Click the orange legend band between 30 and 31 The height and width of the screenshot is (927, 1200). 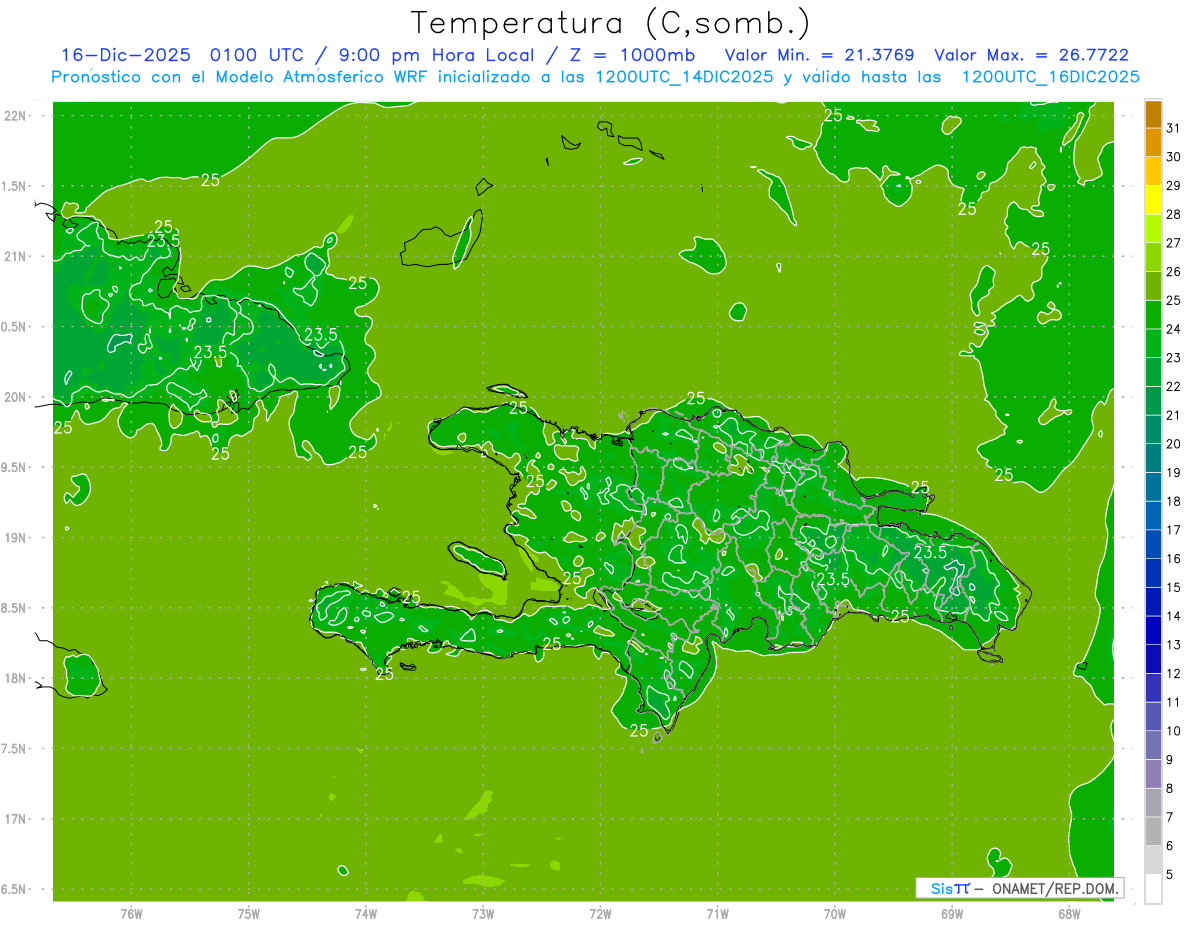coord(1153,142)
